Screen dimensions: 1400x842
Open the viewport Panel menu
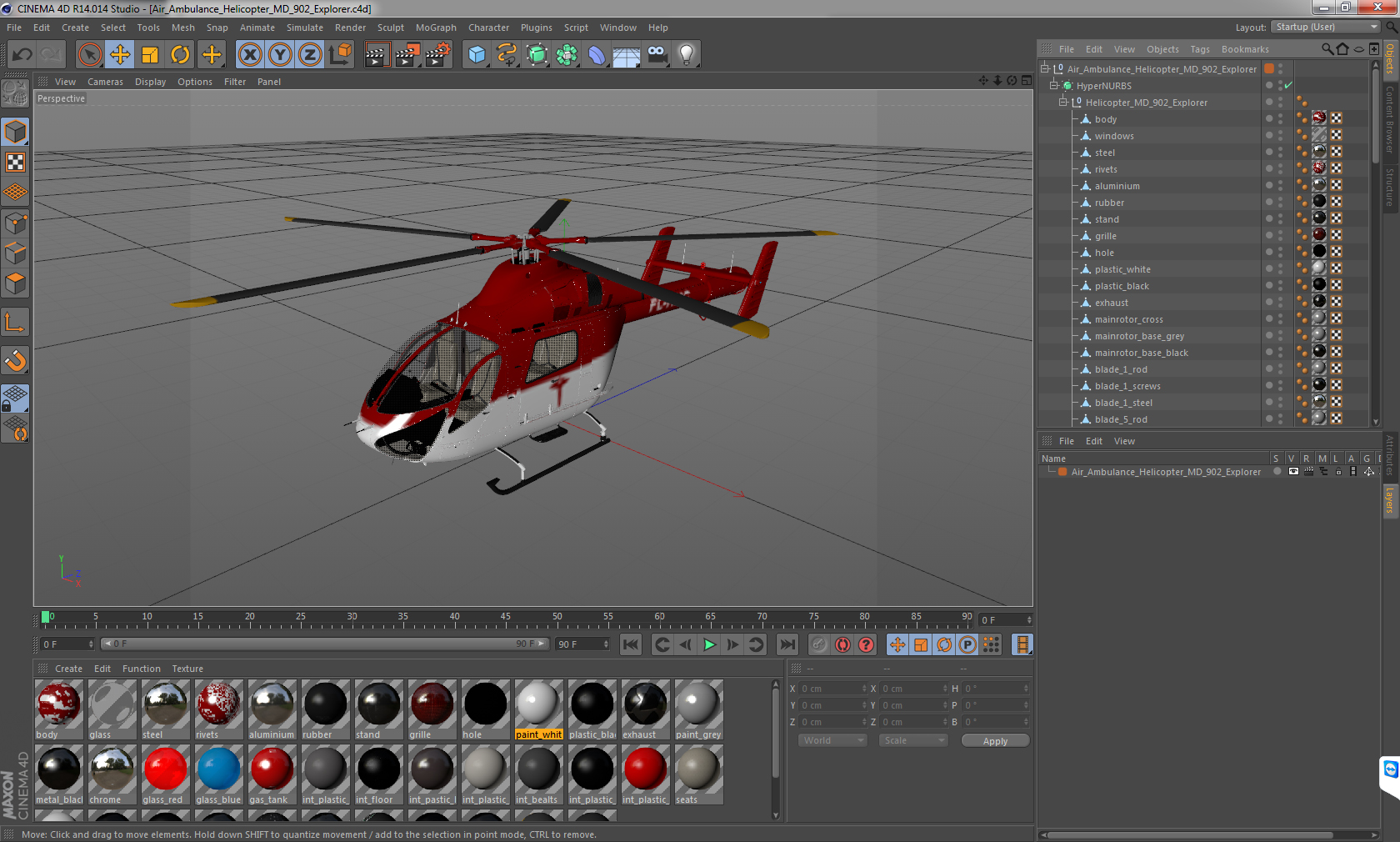click(x=269, y=82)
